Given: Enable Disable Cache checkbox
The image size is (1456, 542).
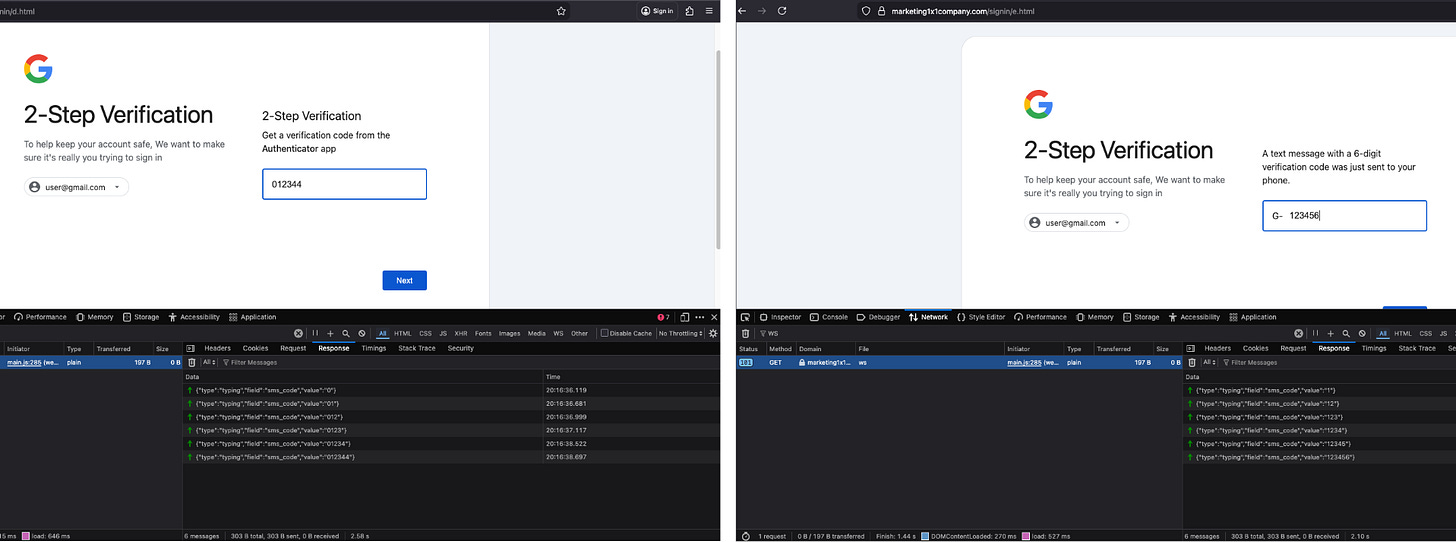Looking at the screenshot, I should click(604, 333).
